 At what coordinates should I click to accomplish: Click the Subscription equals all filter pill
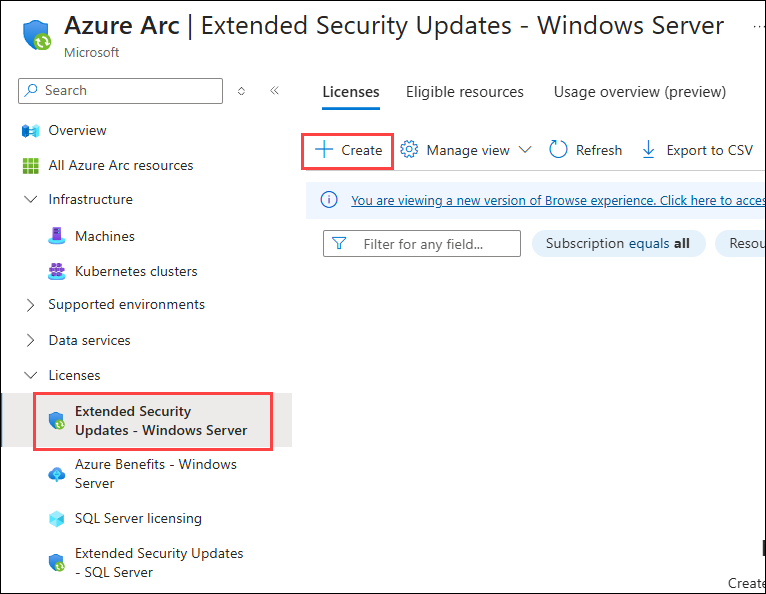pos(618,243)
